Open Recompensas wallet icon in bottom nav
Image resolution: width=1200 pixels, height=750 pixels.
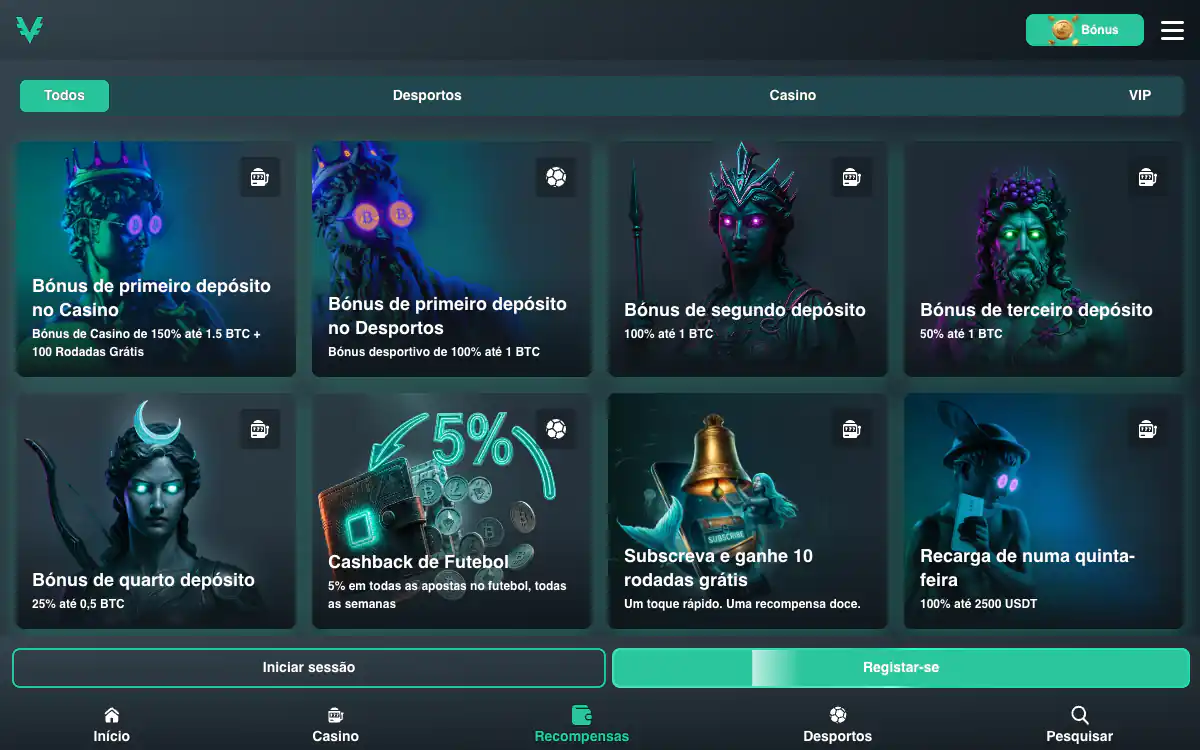[x=582, y=716]
